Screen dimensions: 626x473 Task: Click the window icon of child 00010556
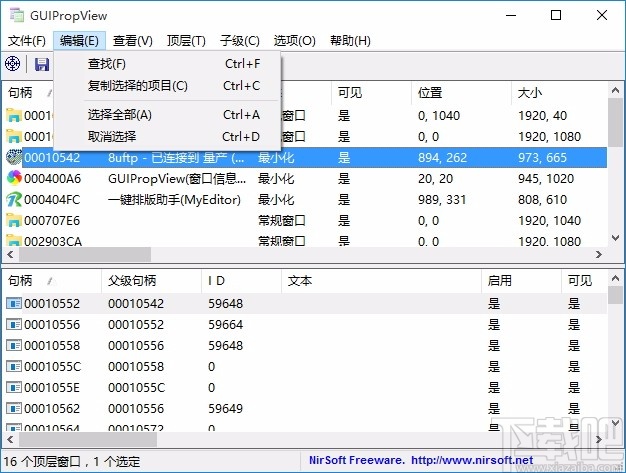click(x=14, y=324)
